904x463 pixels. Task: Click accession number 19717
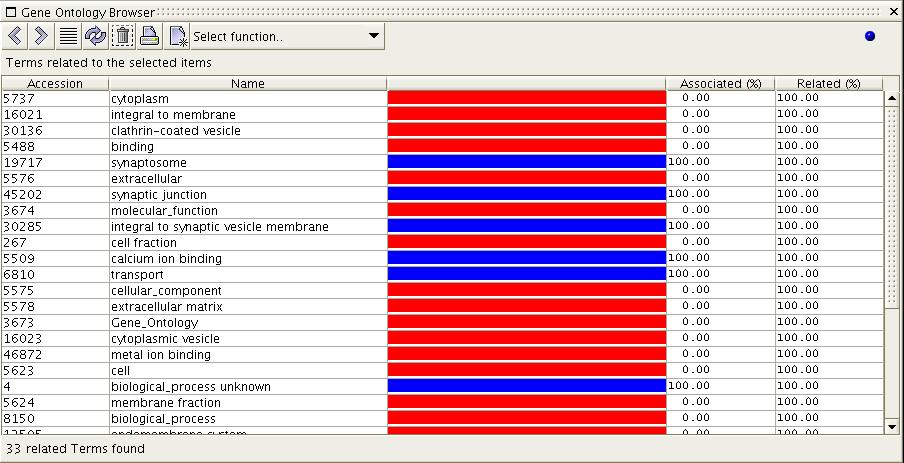point(23,163)
